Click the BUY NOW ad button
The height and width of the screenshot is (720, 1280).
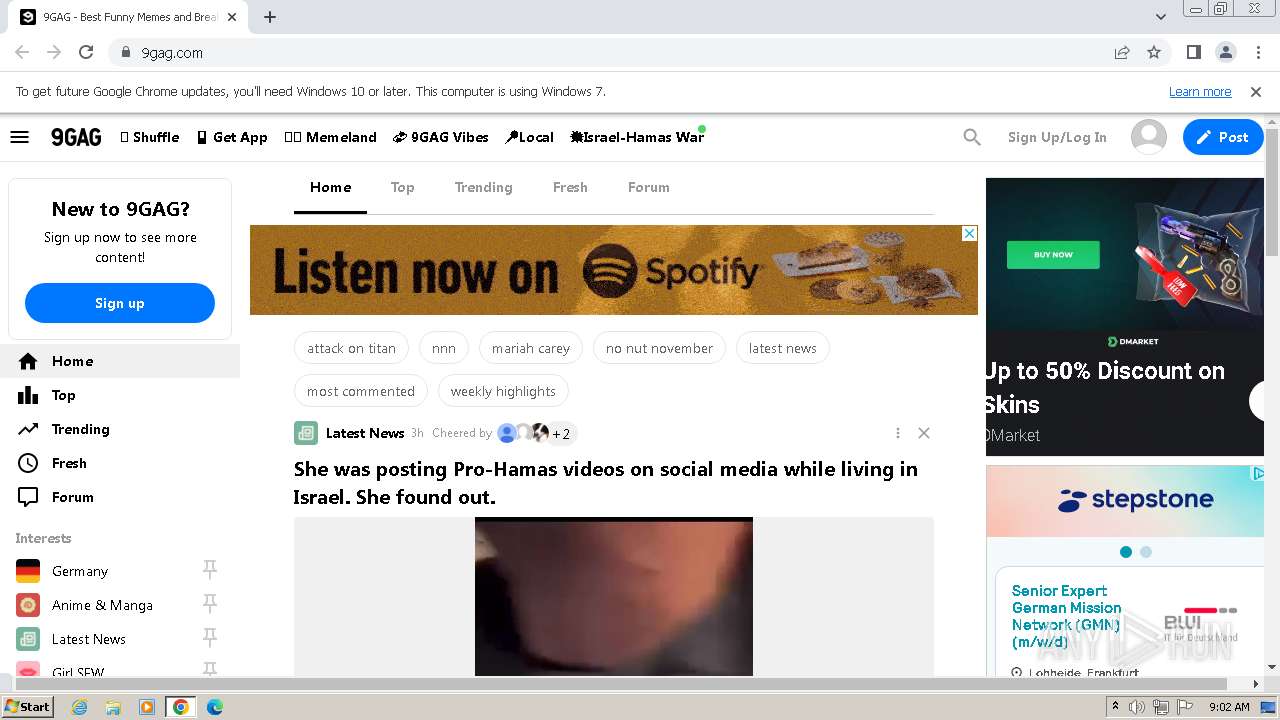click(x=1053, y=254)
